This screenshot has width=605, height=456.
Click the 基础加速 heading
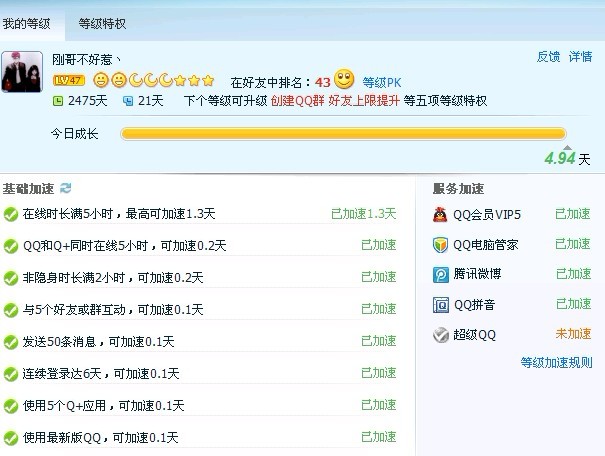coord(28,189)
